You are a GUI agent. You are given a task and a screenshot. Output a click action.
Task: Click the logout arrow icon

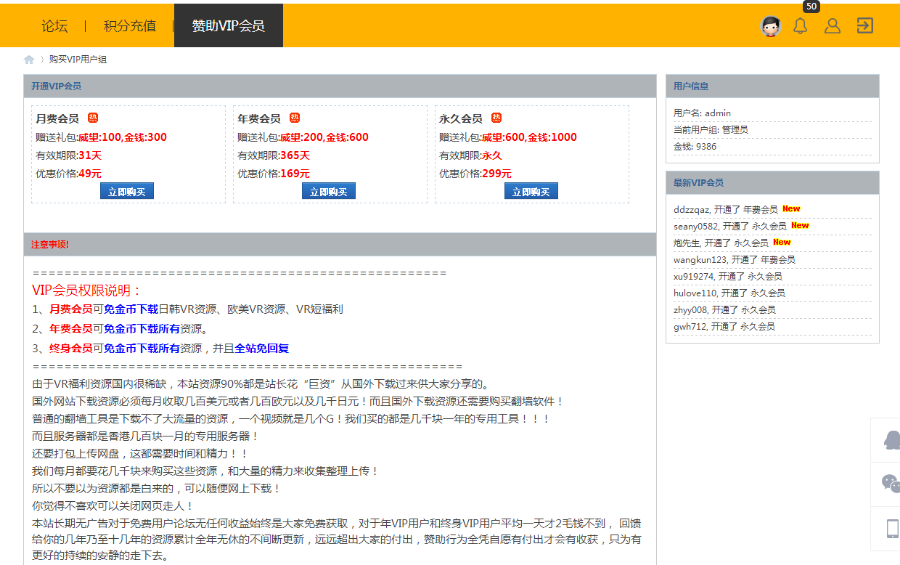tap(864, 26)
